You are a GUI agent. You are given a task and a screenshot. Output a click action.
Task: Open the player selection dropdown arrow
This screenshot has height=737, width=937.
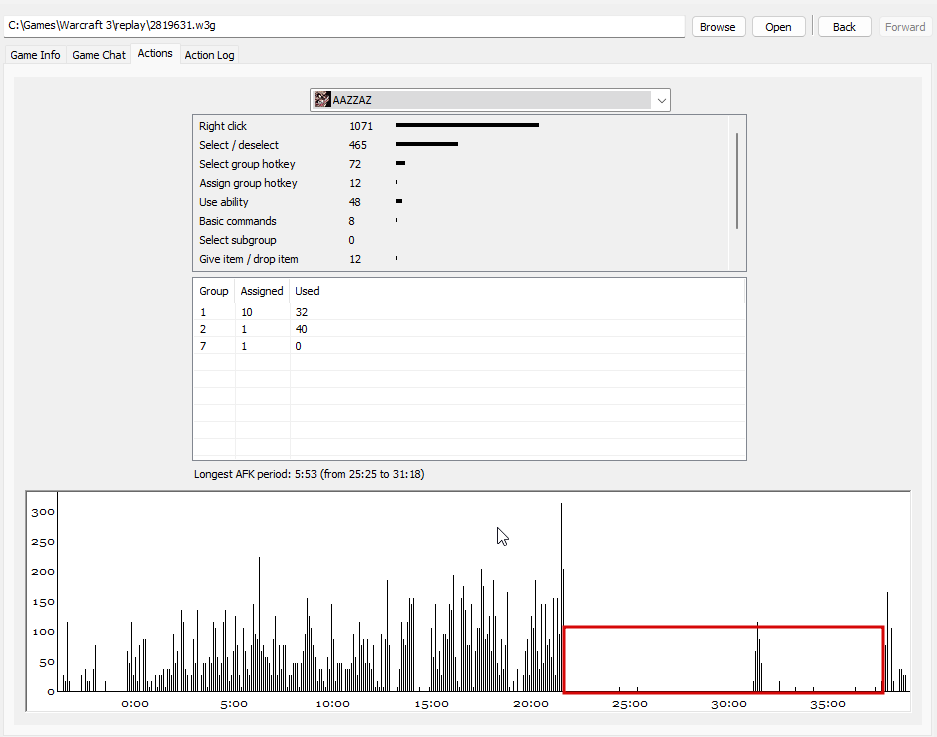click(661, 100)
